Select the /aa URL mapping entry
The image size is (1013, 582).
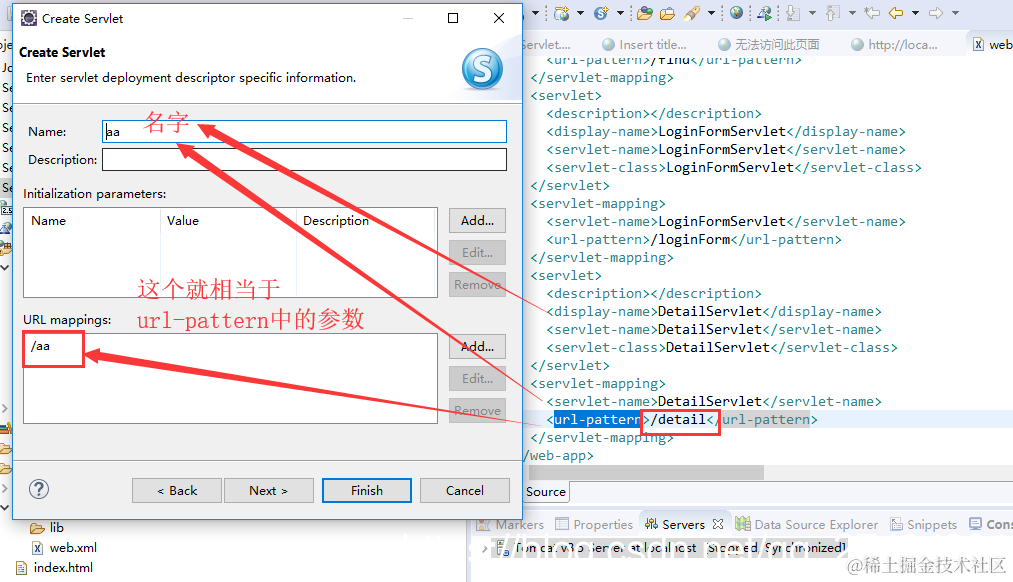[41, 346]
